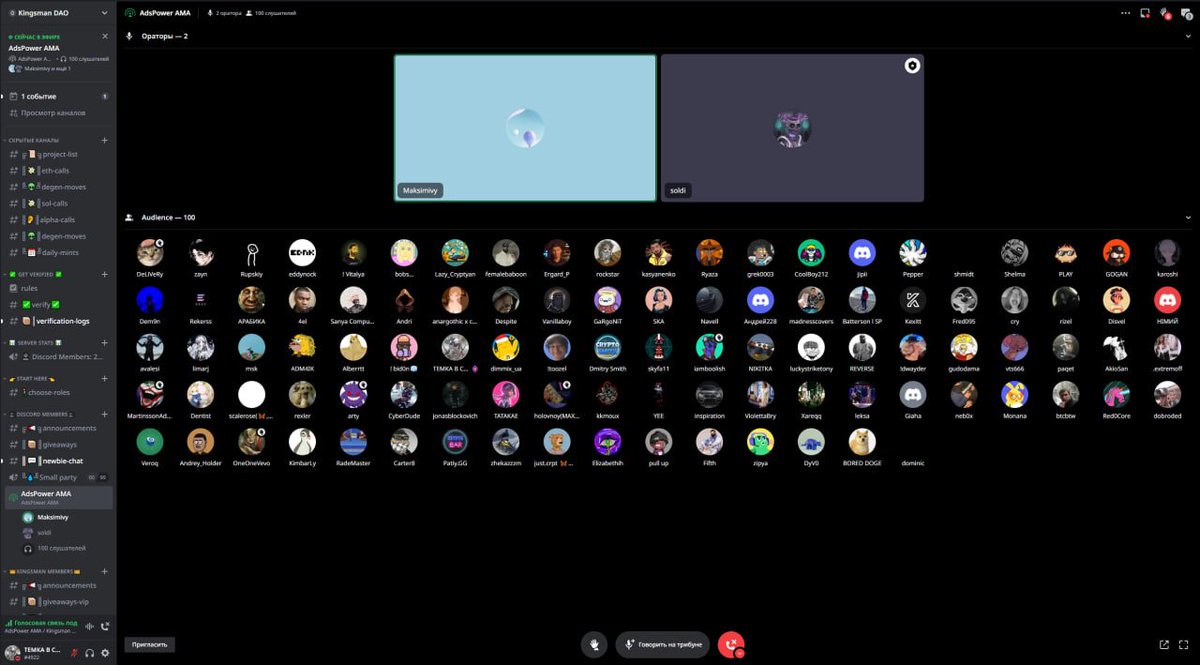Toggle noise suppression waveform icon
Viewport: 1200px width, 665px height.
pos(90,626)
